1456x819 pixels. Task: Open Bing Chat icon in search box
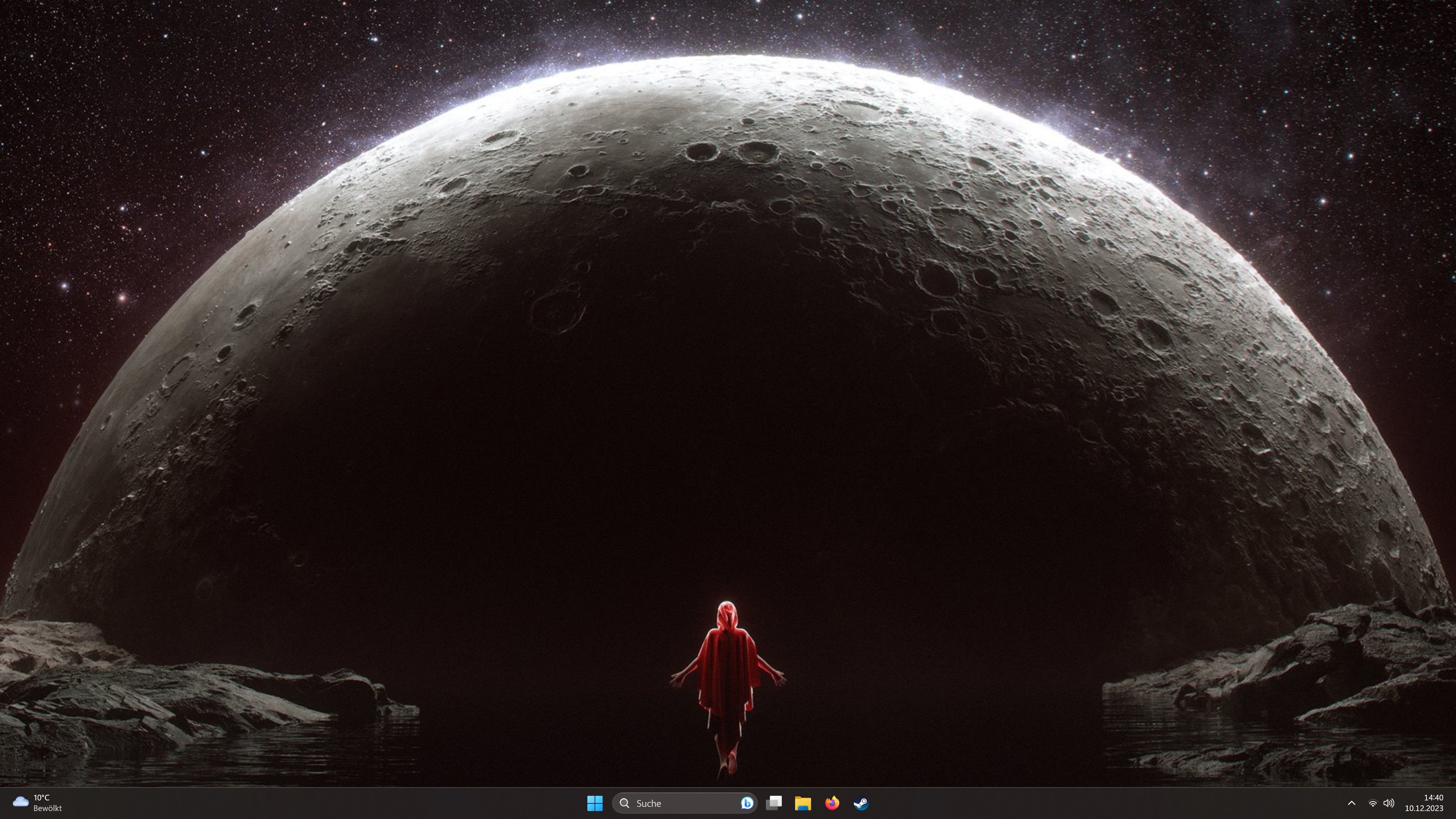click(747, 803)
